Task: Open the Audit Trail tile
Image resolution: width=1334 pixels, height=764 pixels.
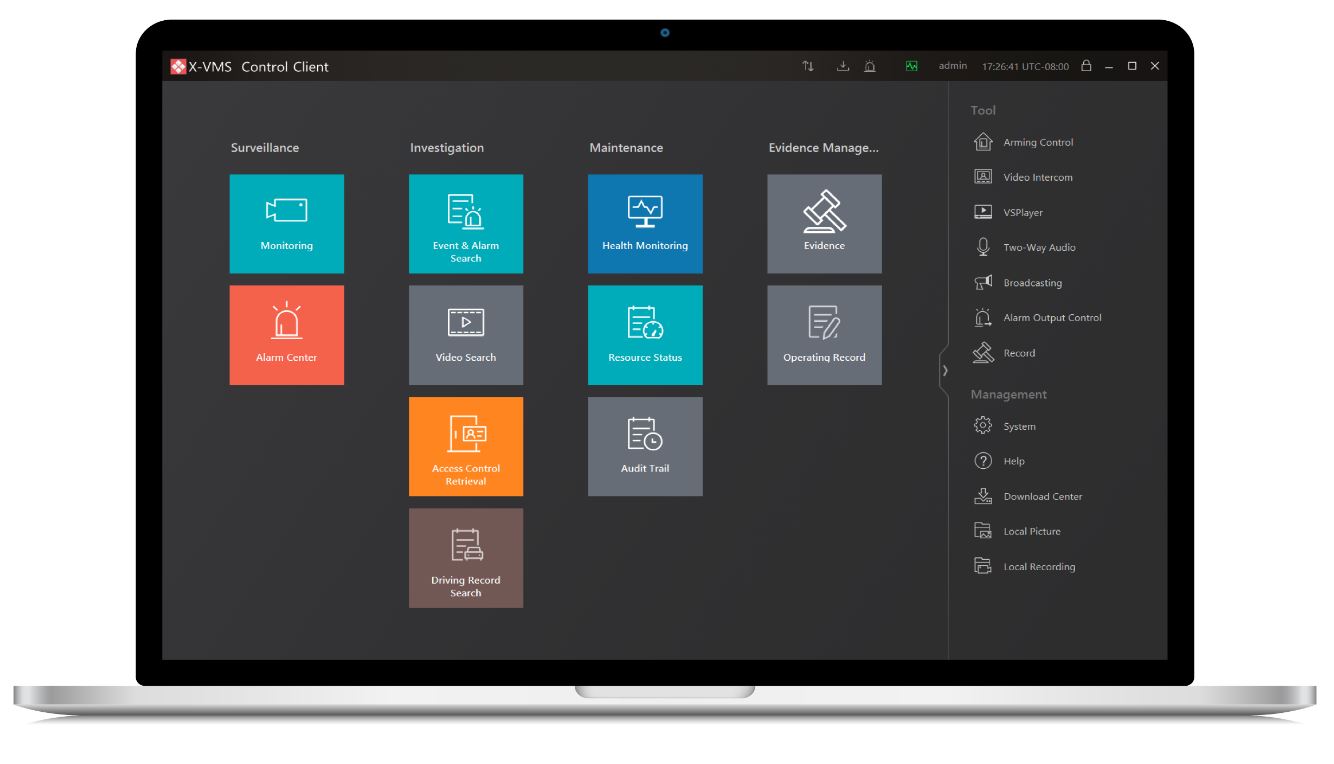Action: point(645,446)
